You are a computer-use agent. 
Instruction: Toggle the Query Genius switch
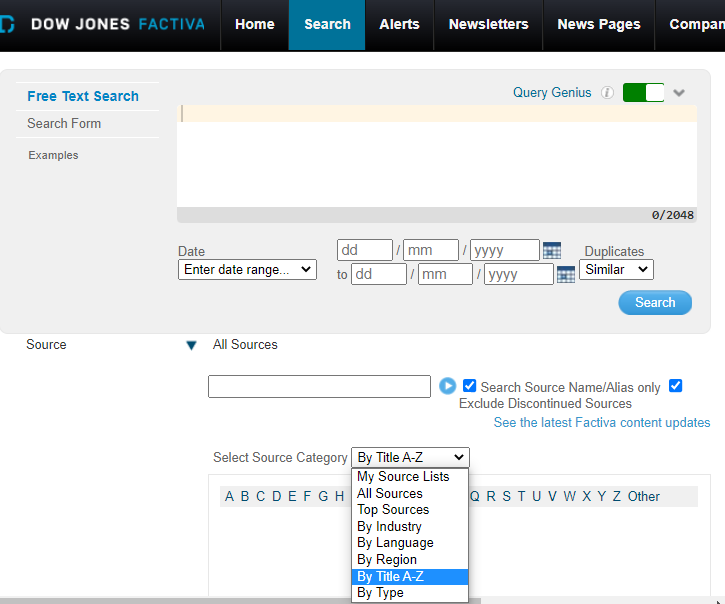[x=643, y=92]
